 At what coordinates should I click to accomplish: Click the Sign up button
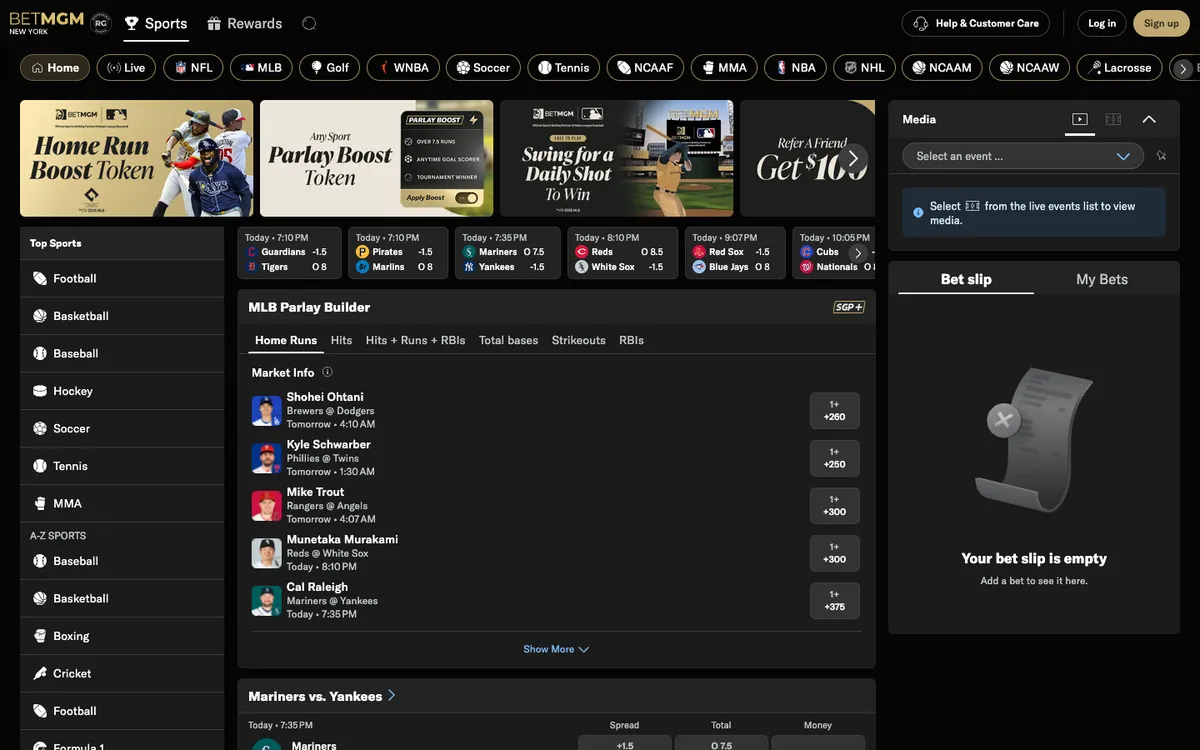coord(1161,23)
